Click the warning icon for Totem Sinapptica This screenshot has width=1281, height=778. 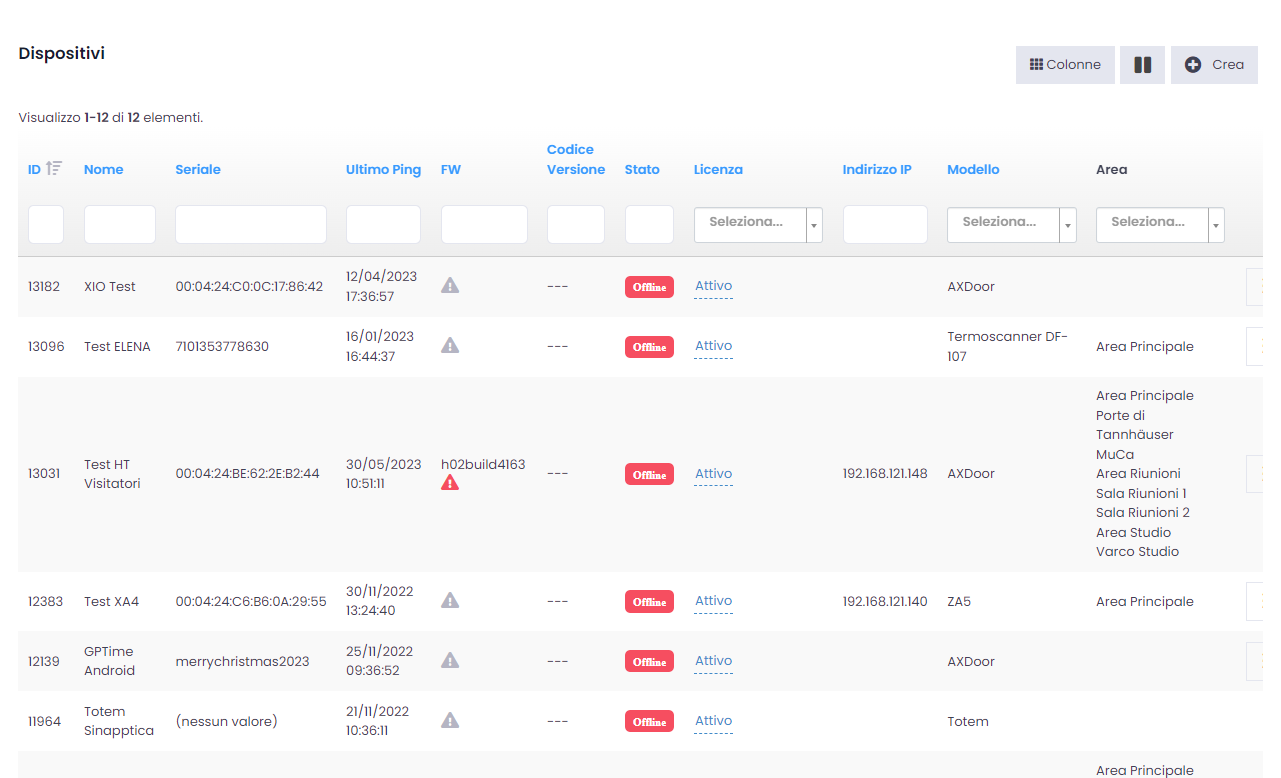coord(450,721)
